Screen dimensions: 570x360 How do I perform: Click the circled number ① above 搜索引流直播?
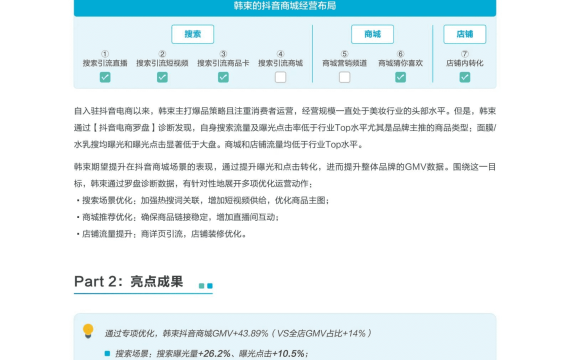click(105, 54)
